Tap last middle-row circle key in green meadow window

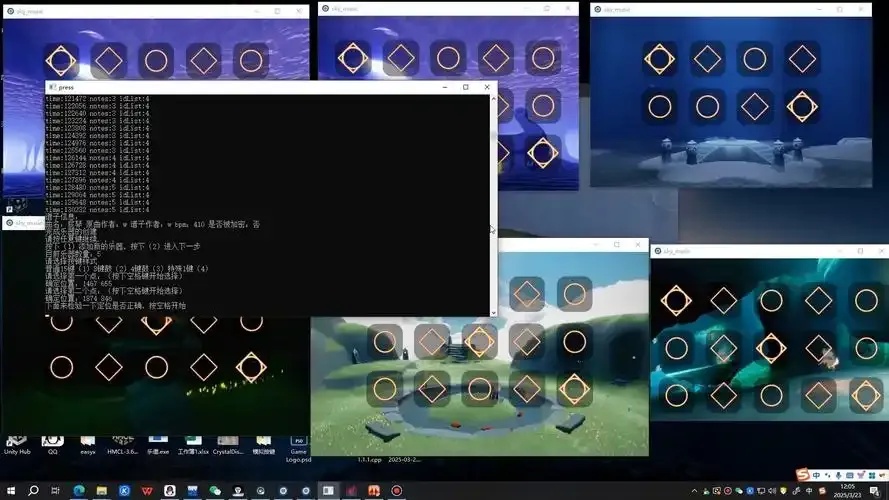tap(574, 342)
